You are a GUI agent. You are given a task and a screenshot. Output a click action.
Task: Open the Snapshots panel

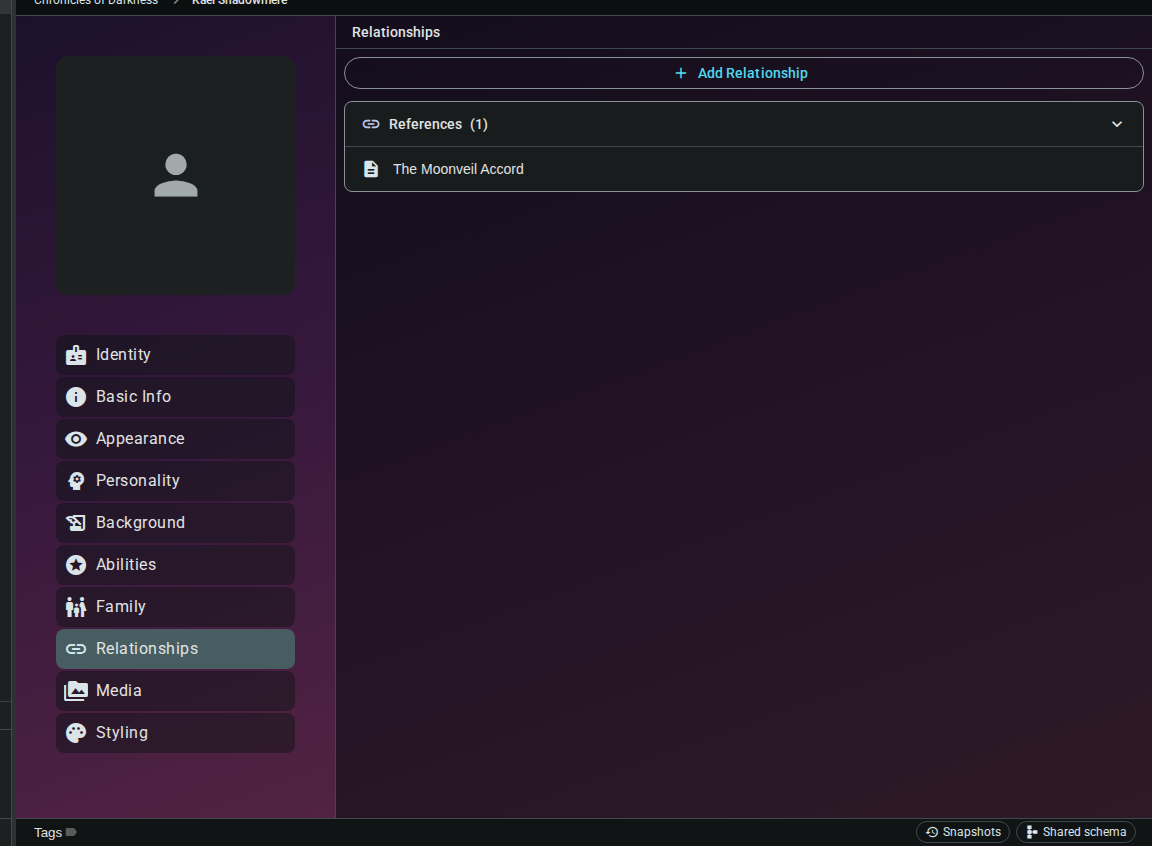click(x=963, y=832)
